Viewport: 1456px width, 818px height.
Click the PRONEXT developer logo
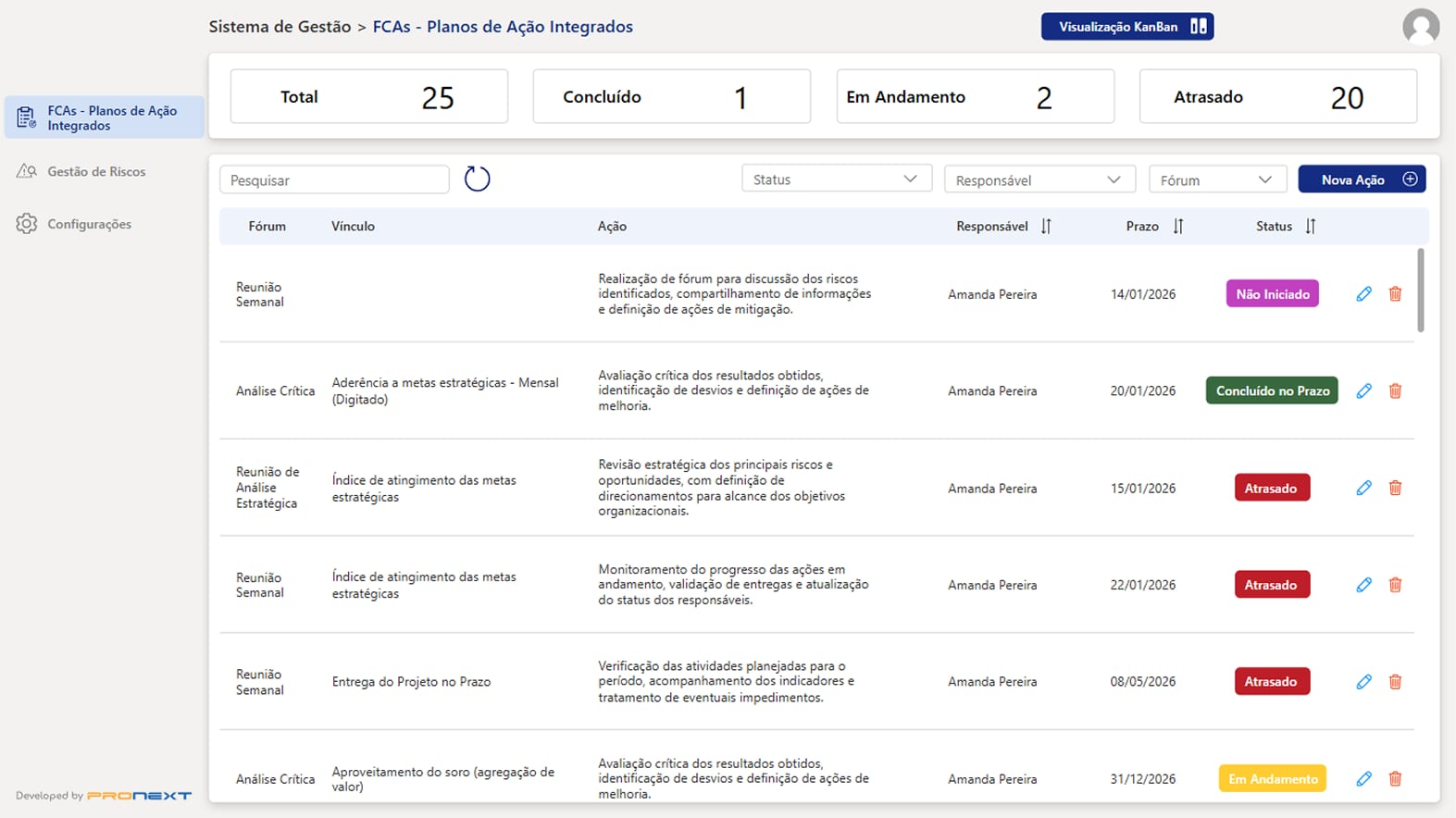coord(140,795)
